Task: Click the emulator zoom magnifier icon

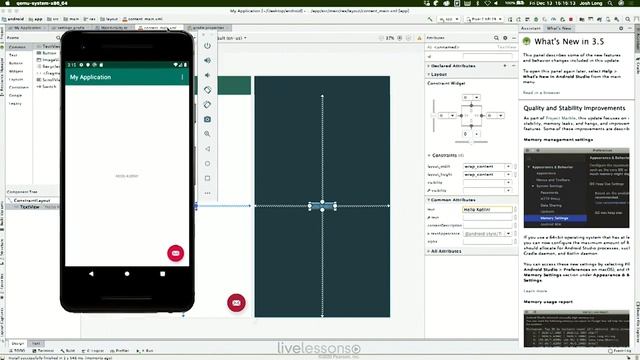Action: [x=207, y=134]
